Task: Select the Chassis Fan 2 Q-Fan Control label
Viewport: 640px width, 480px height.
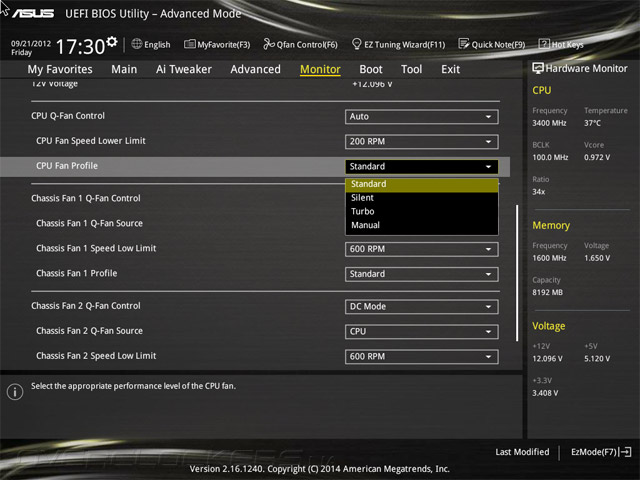Action: pyautogui.click(x=86, y=306)
